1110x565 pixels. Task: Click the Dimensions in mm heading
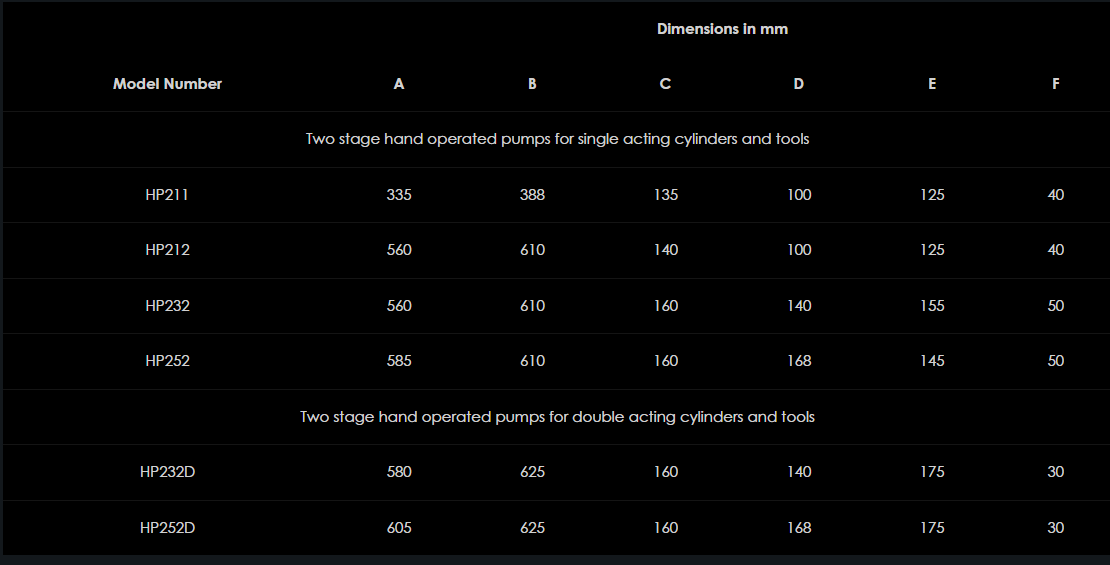tap(722, 29)
